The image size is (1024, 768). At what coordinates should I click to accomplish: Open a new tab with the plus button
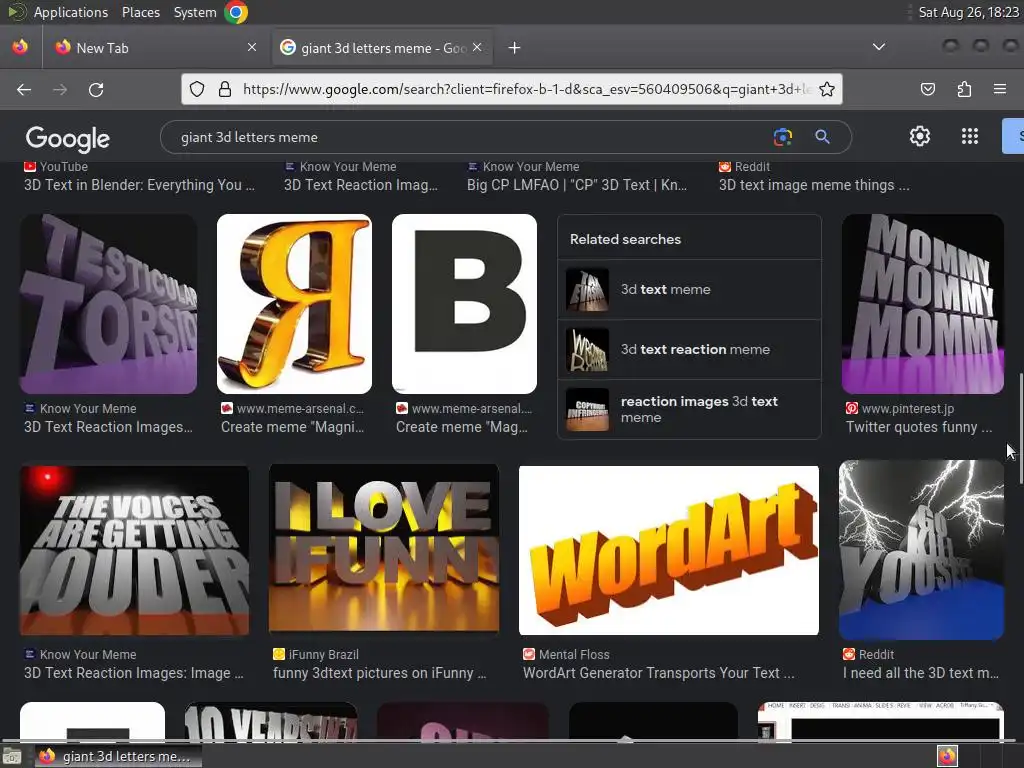pos(515,48)
